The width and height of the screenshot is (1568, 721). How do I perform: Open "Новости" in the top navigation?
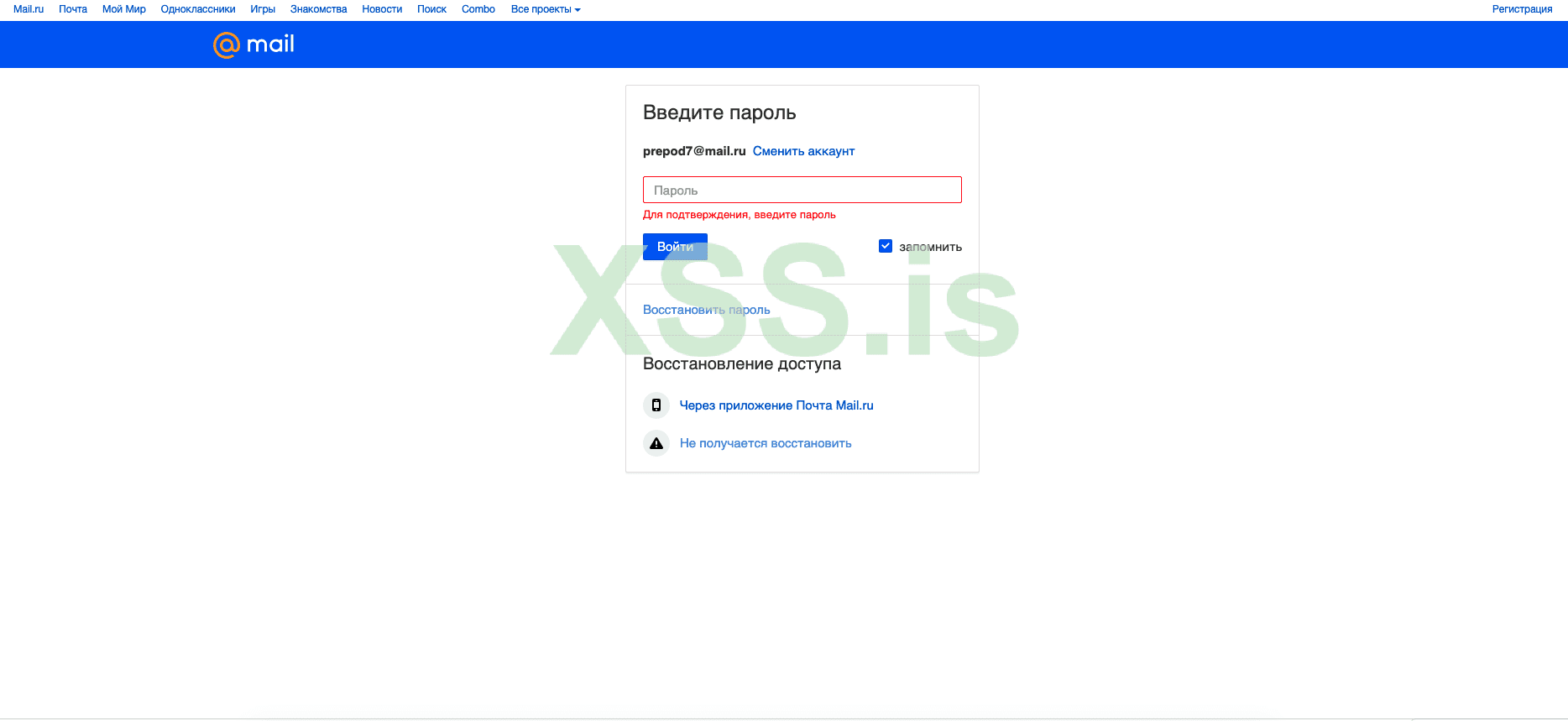pos(382,9)
